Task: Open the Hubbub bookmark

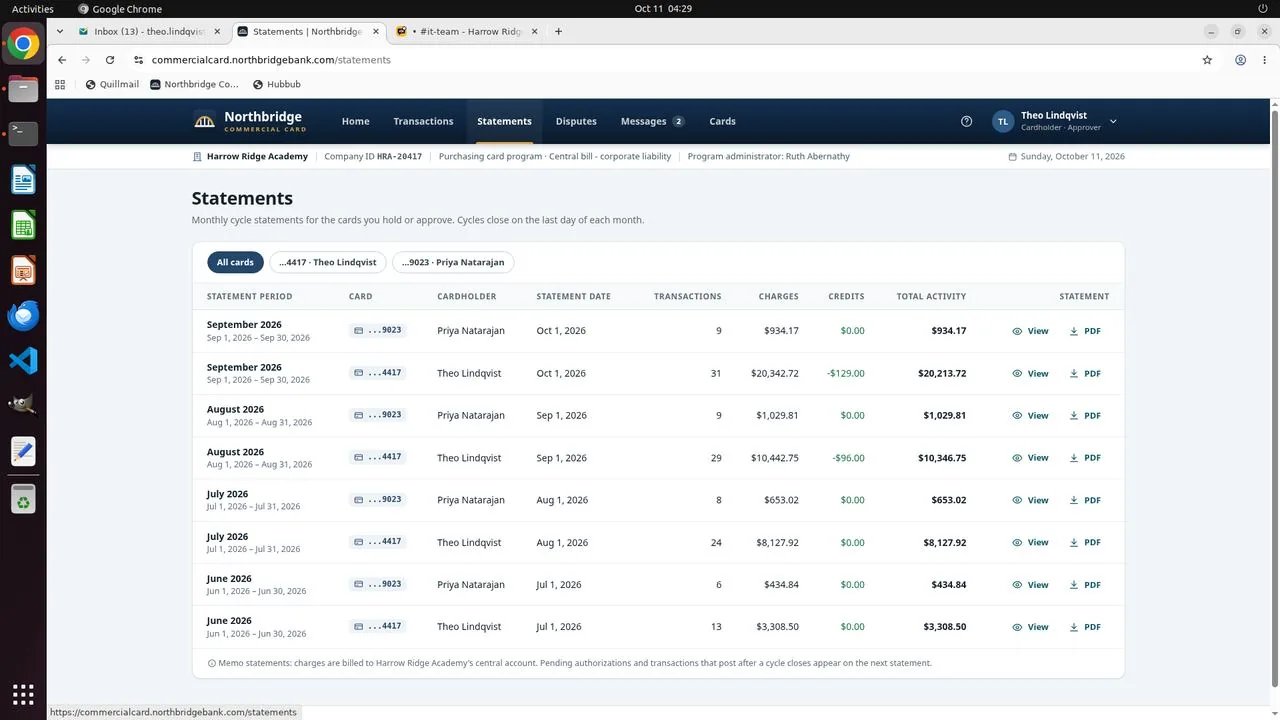Action: click(276, 84)
